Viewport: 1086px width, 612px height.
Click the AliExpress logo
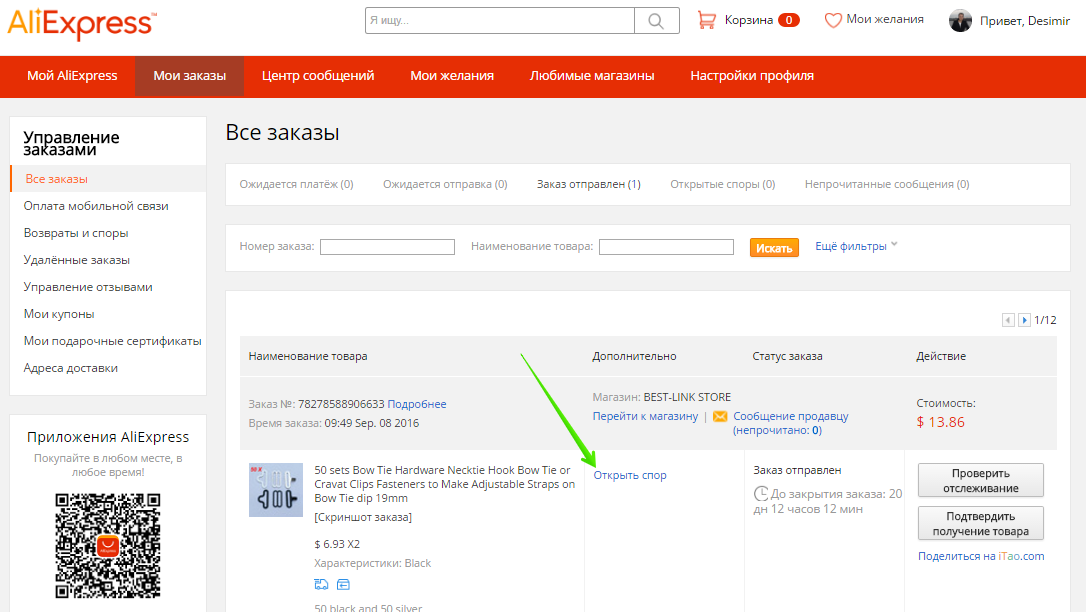82,24
